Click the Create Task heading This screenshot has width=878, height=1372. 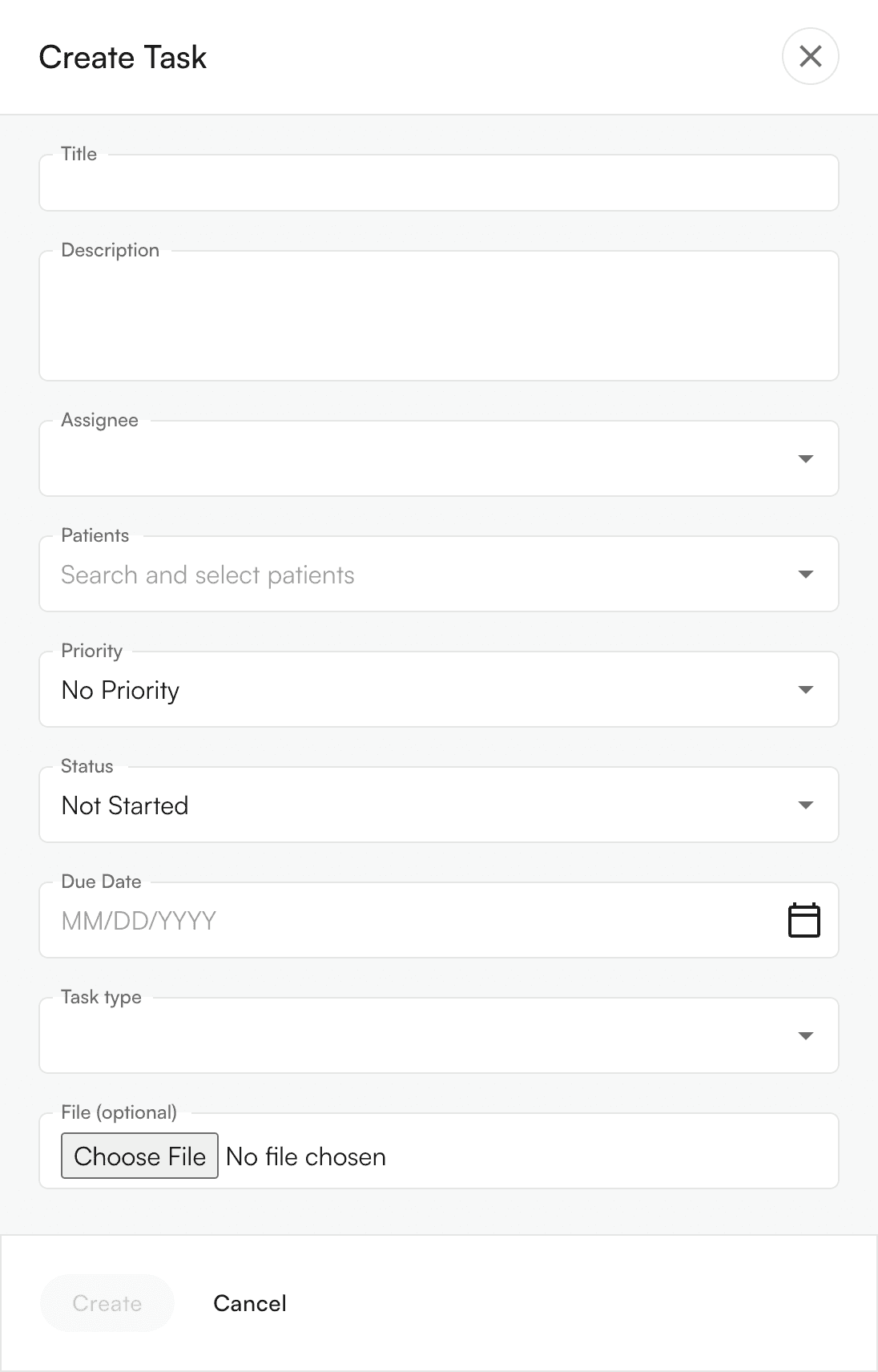123,58
